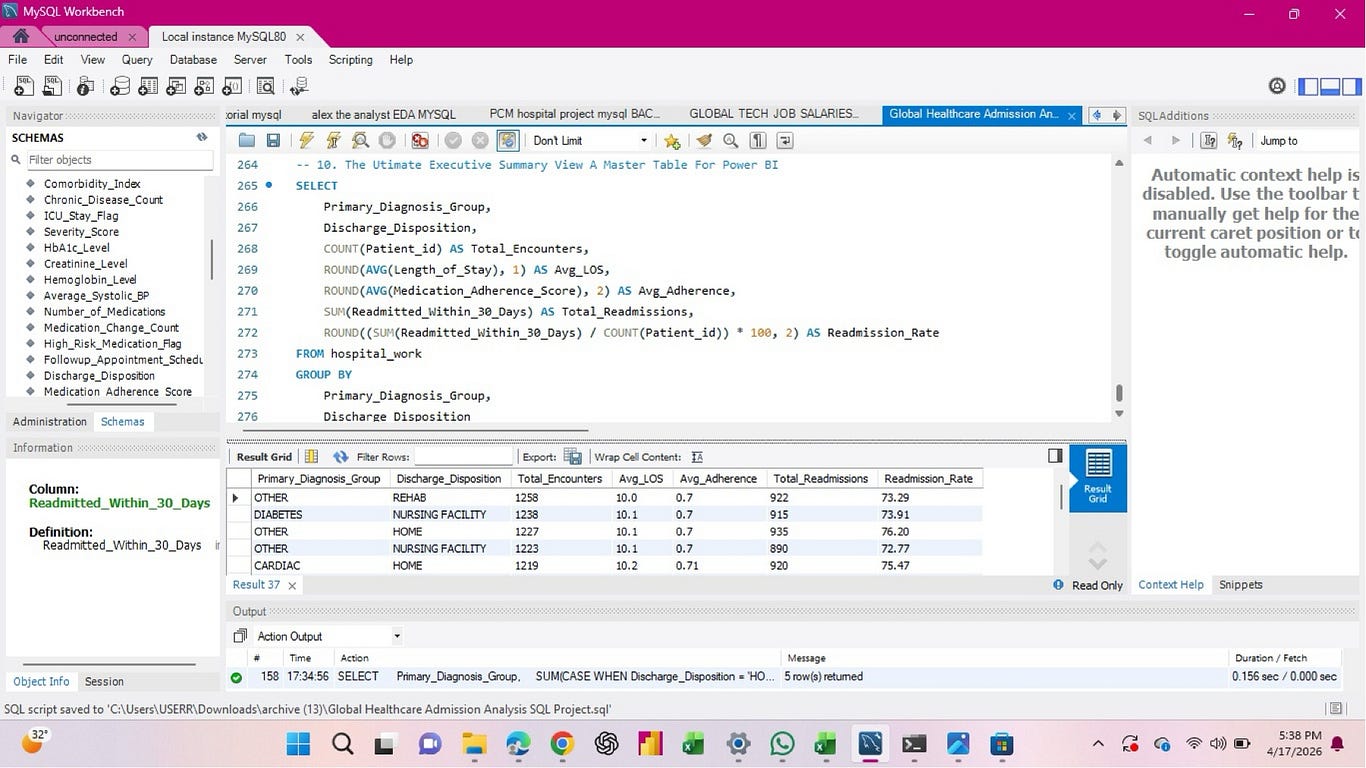Switch to PCM hospital project tab

pyautogui.click(x=574, y=114)
